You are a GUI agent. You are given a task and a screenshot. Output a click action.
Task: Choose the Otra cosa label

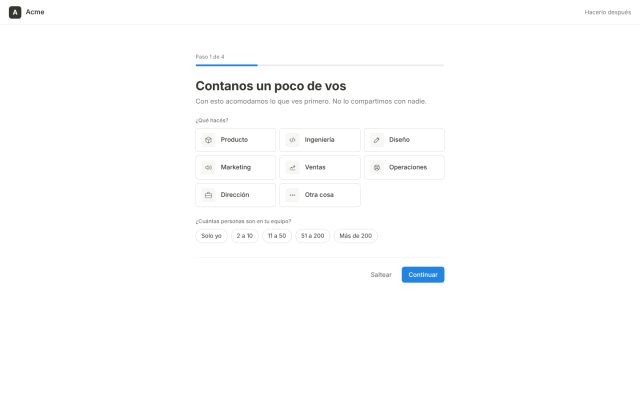319,195
